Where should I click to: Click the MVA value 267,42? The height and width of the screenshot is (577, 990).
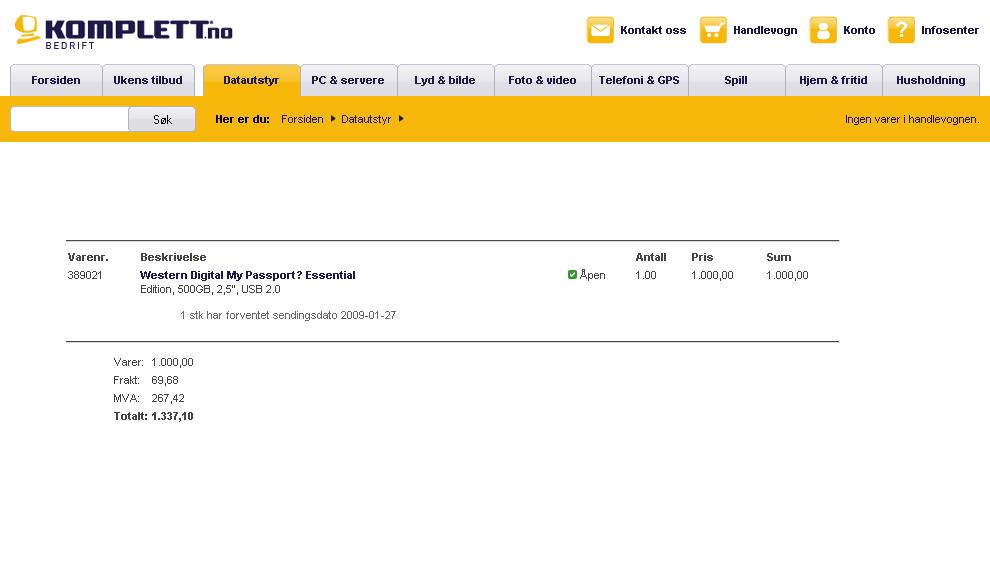pos(168,398)
